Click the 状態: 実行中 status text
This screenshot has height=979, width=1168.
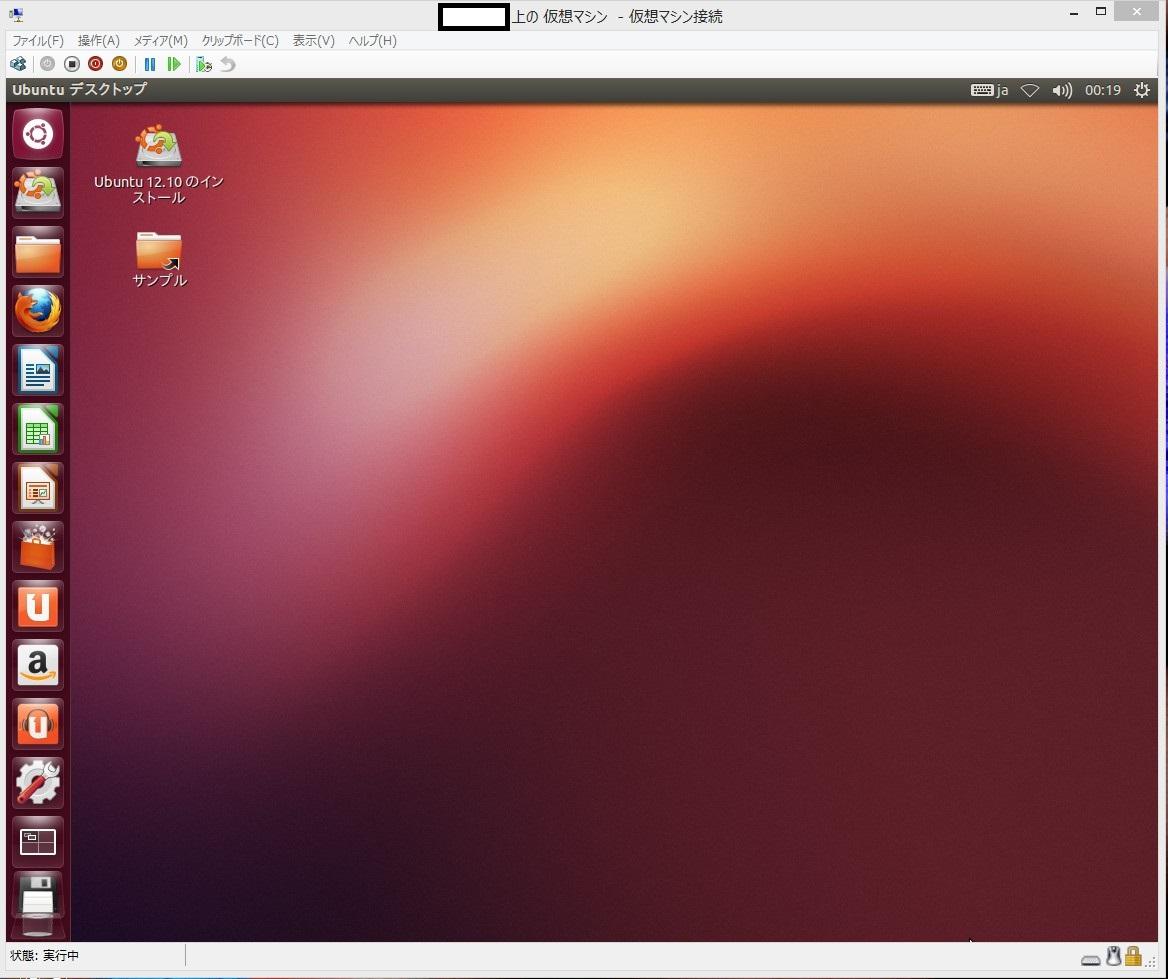(x=45, y=955)
